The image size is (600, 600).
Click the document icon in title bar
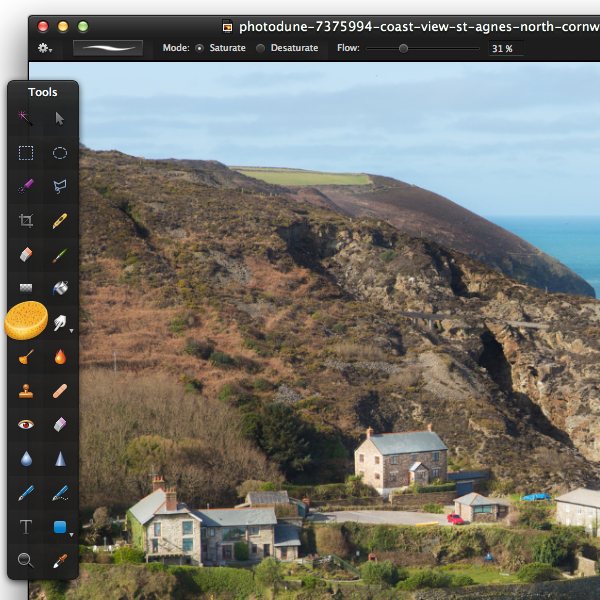point(227,26)
